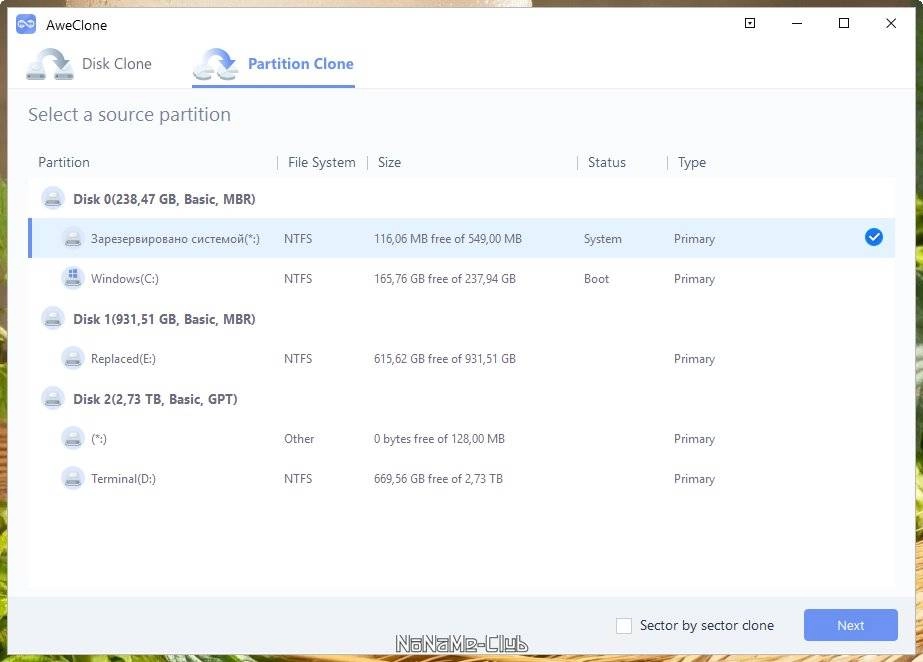Click '615,62 GB free of 931,51 GB' size

pyautogui.click(x=445, y=359)
